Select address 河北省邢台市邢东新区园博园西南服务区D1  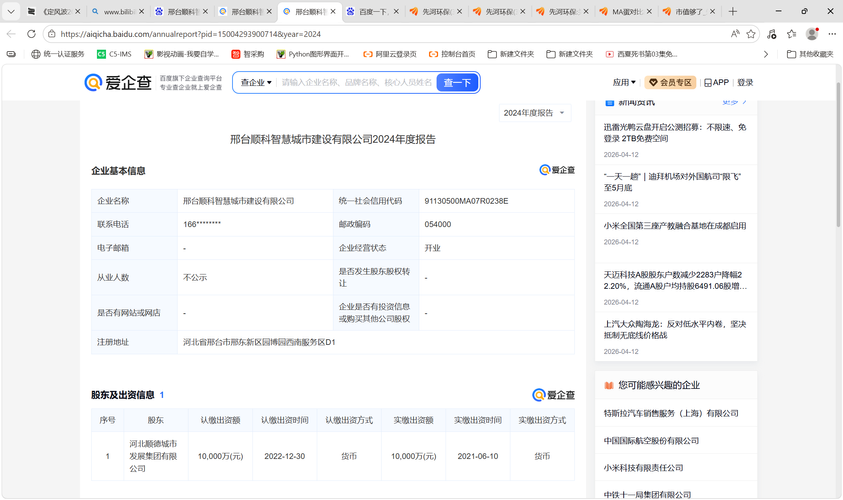click(259, 342)
